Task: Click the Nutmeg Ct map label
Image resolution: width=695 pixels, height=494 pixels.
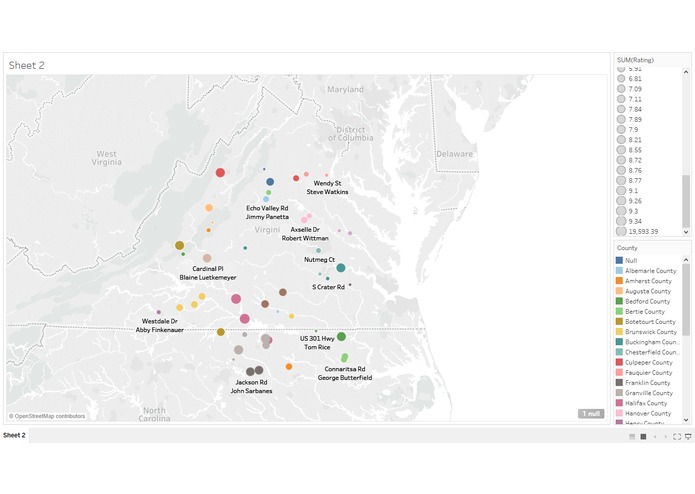Action: (319, 260)
